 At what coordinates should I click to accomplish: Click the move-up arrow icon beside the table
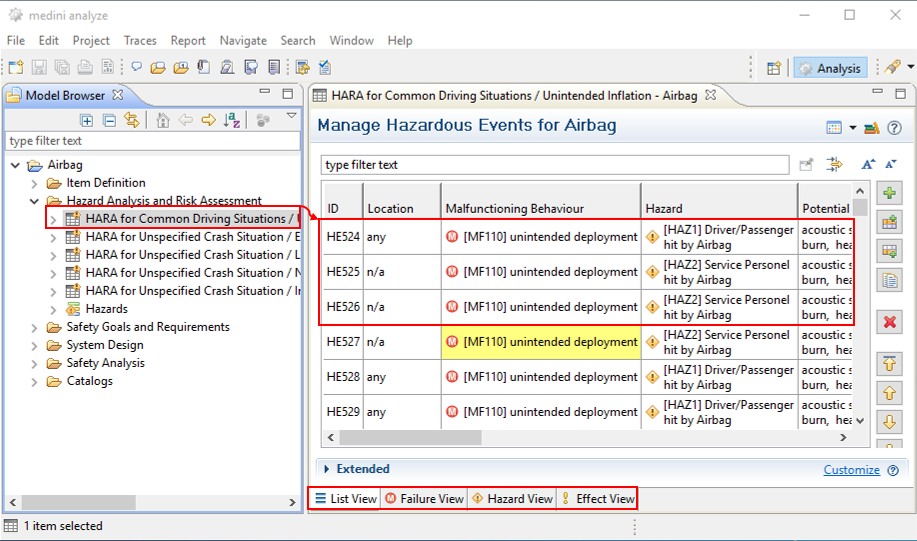(888, 392)
